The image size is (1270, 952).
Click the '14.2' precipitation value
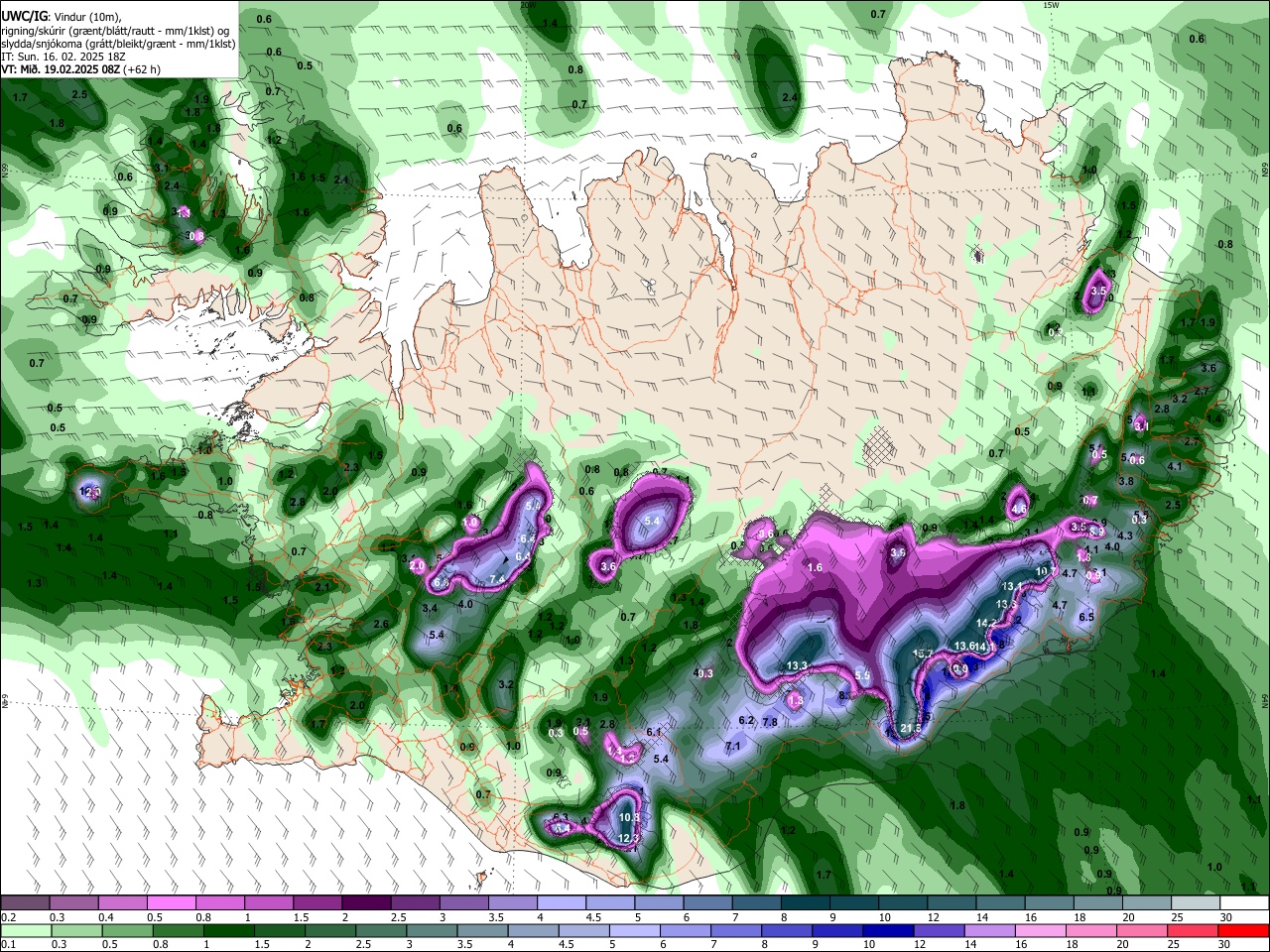coord(987,623)
